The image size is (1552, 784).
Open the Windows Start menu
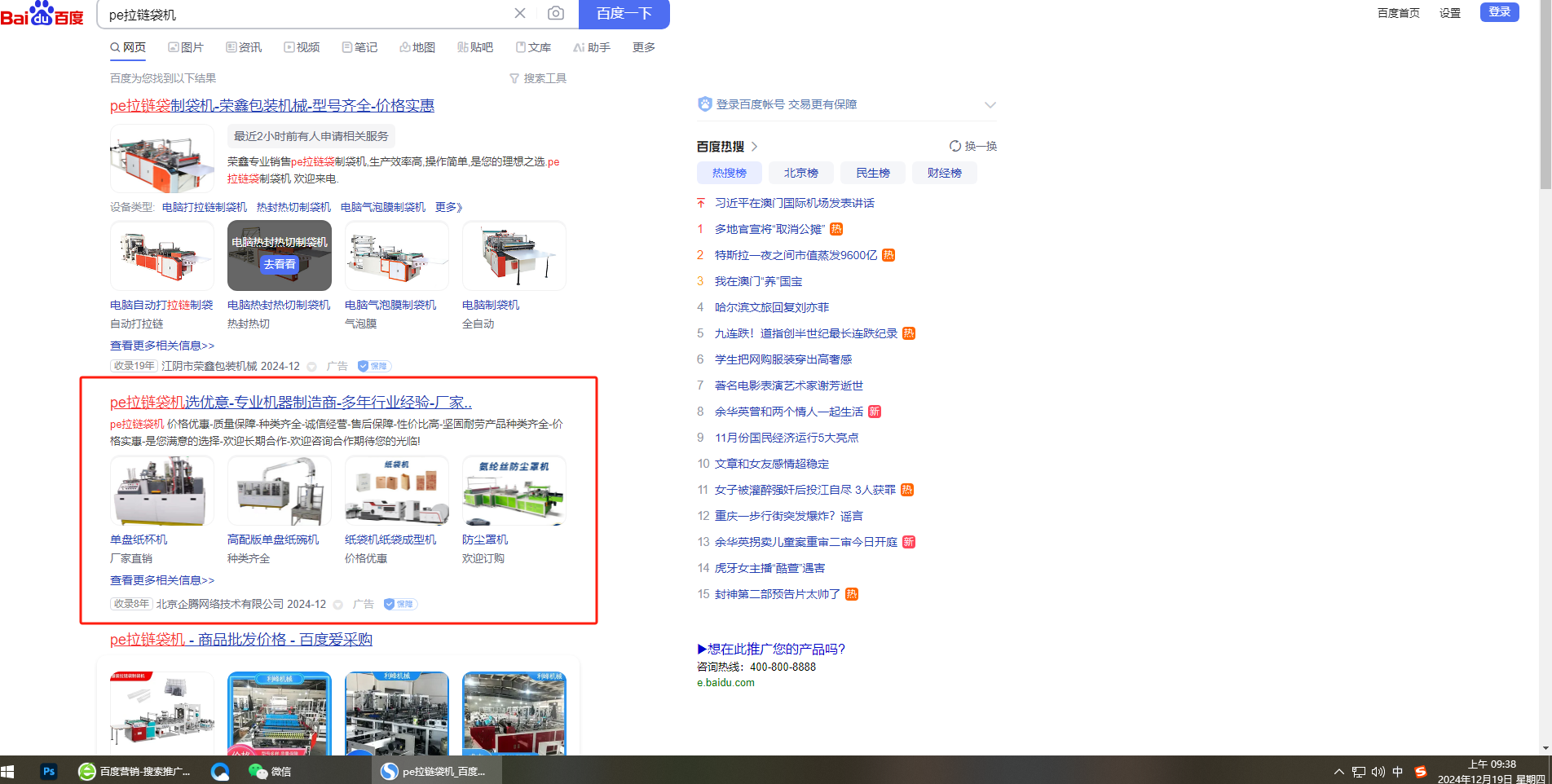pyautogui.click(x=8, y=771)
